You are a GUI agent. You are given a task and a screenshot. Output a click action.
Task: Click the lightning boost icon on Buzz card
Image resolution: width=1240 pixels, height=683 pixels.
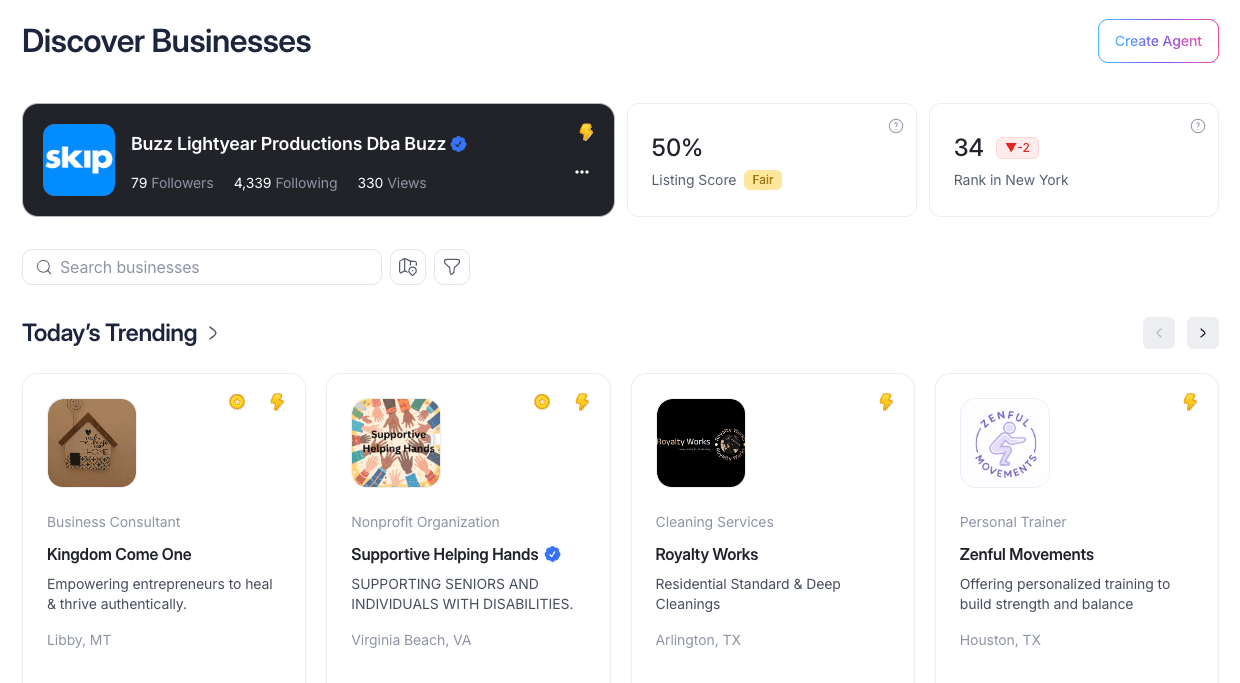pos(586,131)
